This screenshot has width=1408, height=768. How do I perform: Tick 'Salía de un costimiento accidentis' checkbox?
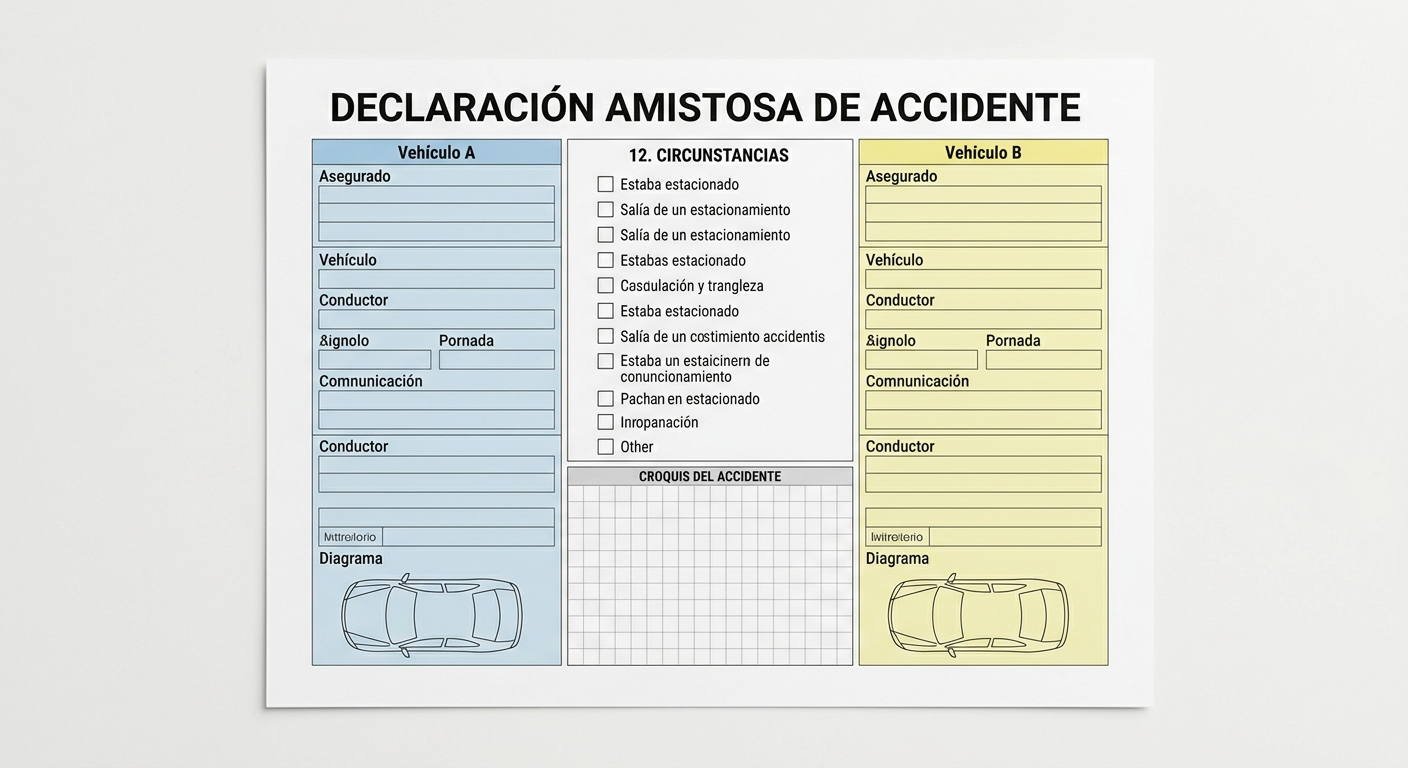tap(605, 336)
